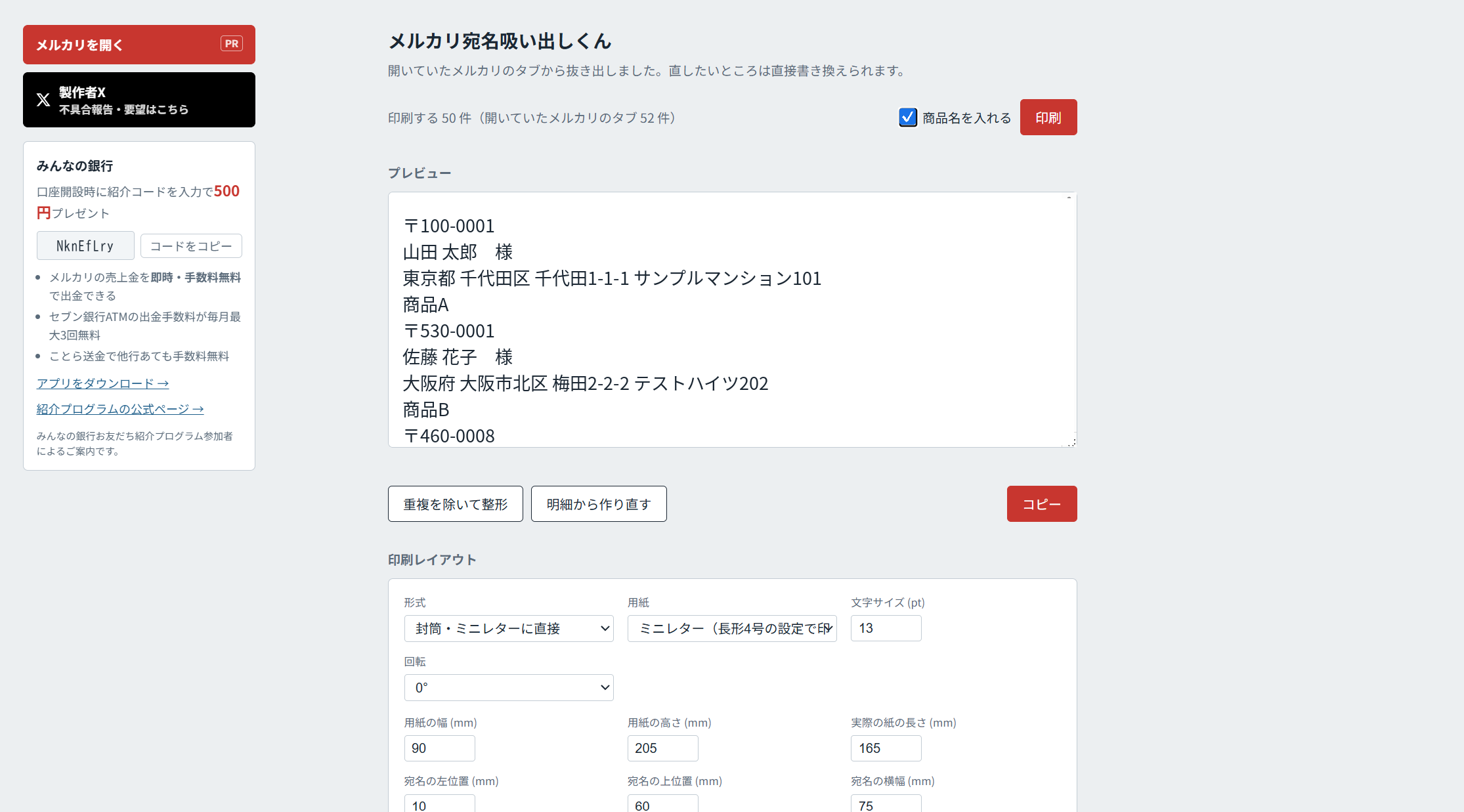Viewport: 1464px width, 812px height.
Task: Click the みんなの銀行 heading
Action: click(75, 166)
